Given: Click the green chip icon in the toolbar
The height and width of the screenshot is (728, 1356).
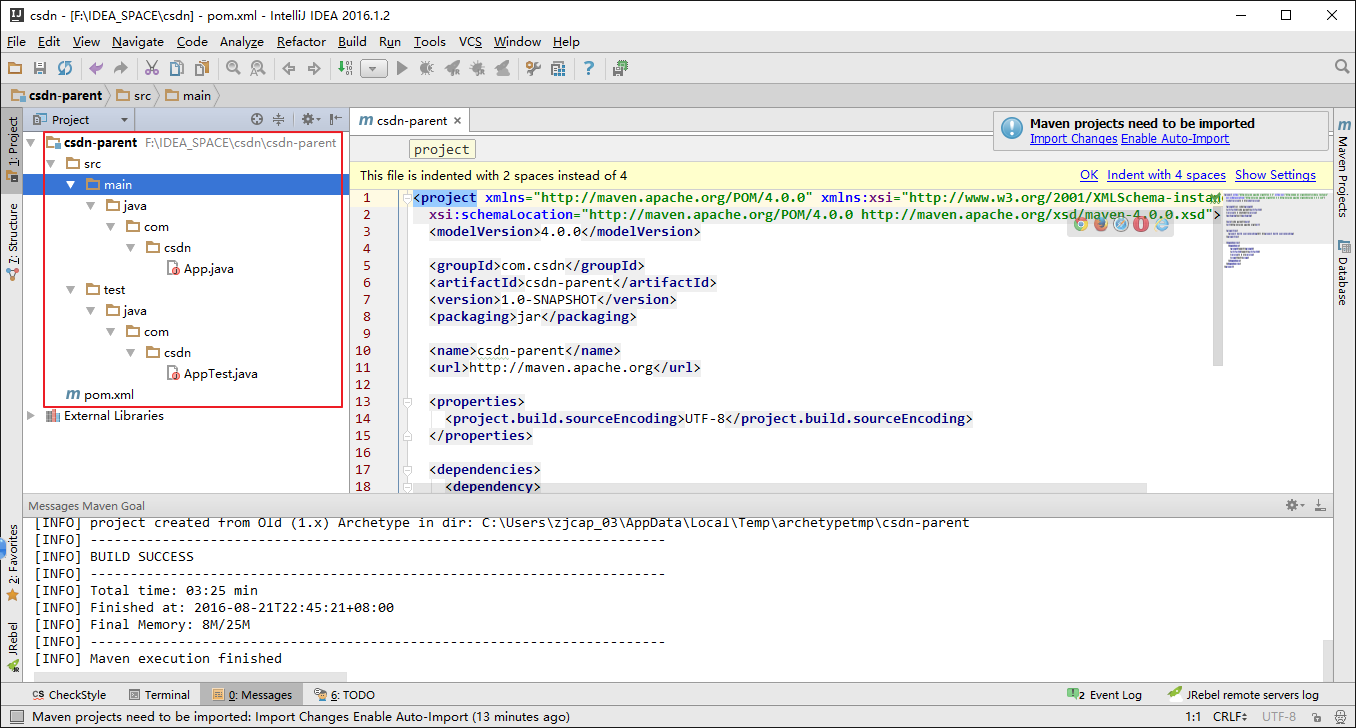Looking at the screenshot, I should (x=620, y=68).
